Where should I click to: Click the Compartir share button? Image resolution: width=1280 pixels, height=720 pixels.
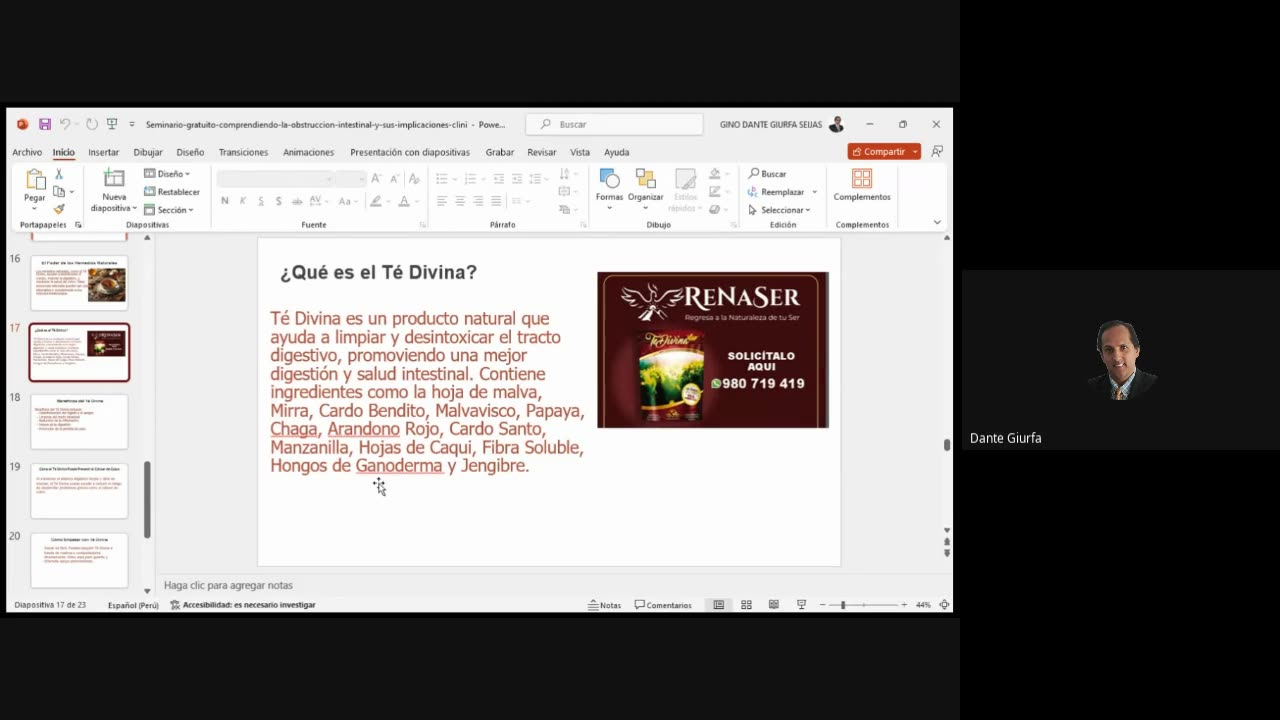click(878, 152)
